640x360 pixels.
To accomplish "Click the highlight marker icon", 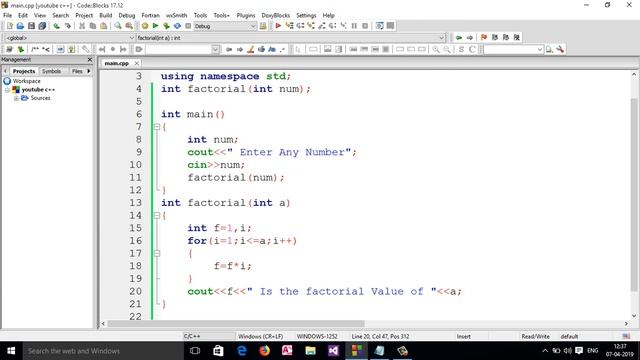I will point(251,49).
